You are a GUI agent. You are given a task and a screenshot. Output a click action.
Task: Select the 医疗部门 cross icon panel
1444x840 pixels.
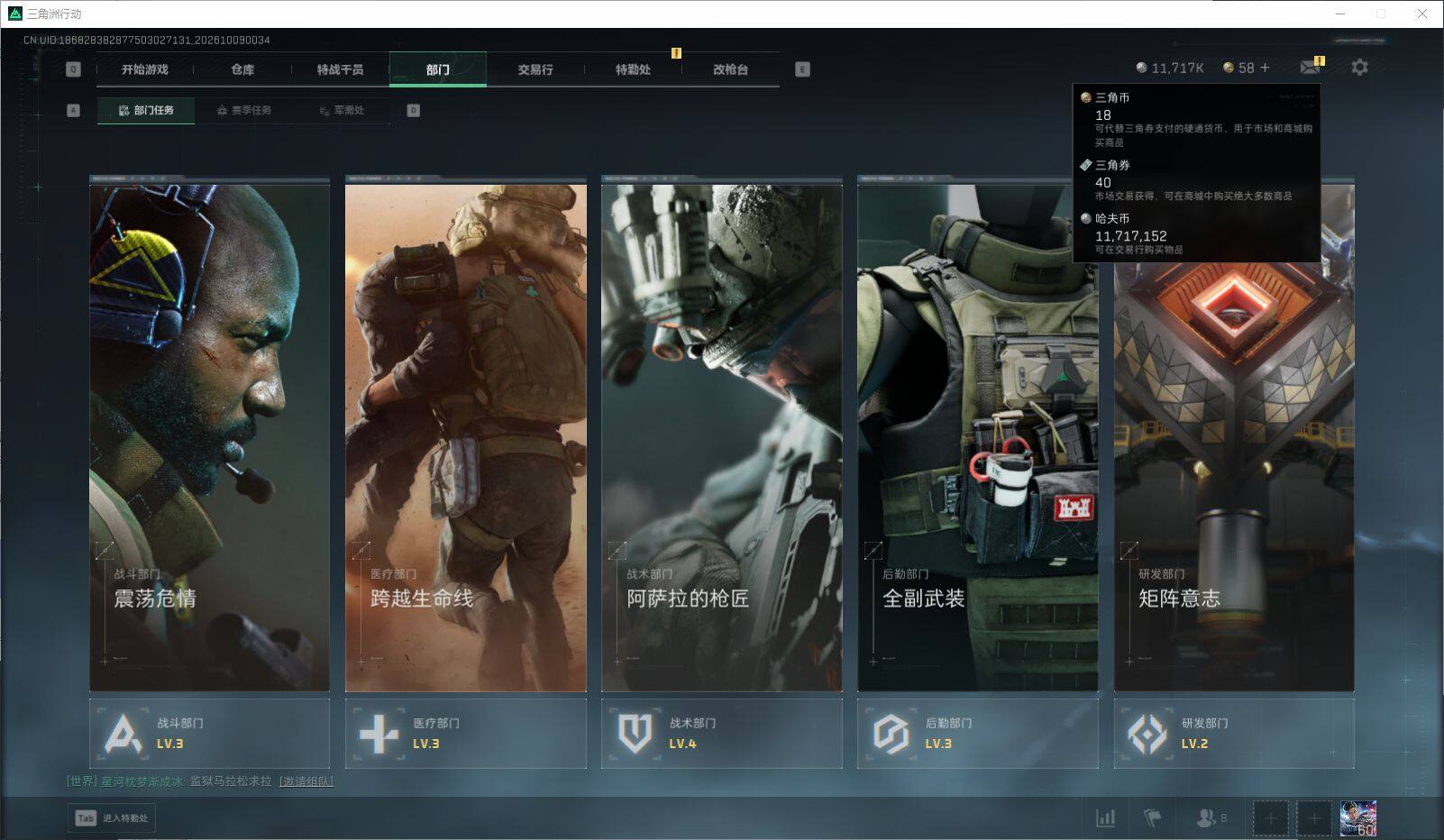pos(465,734)
